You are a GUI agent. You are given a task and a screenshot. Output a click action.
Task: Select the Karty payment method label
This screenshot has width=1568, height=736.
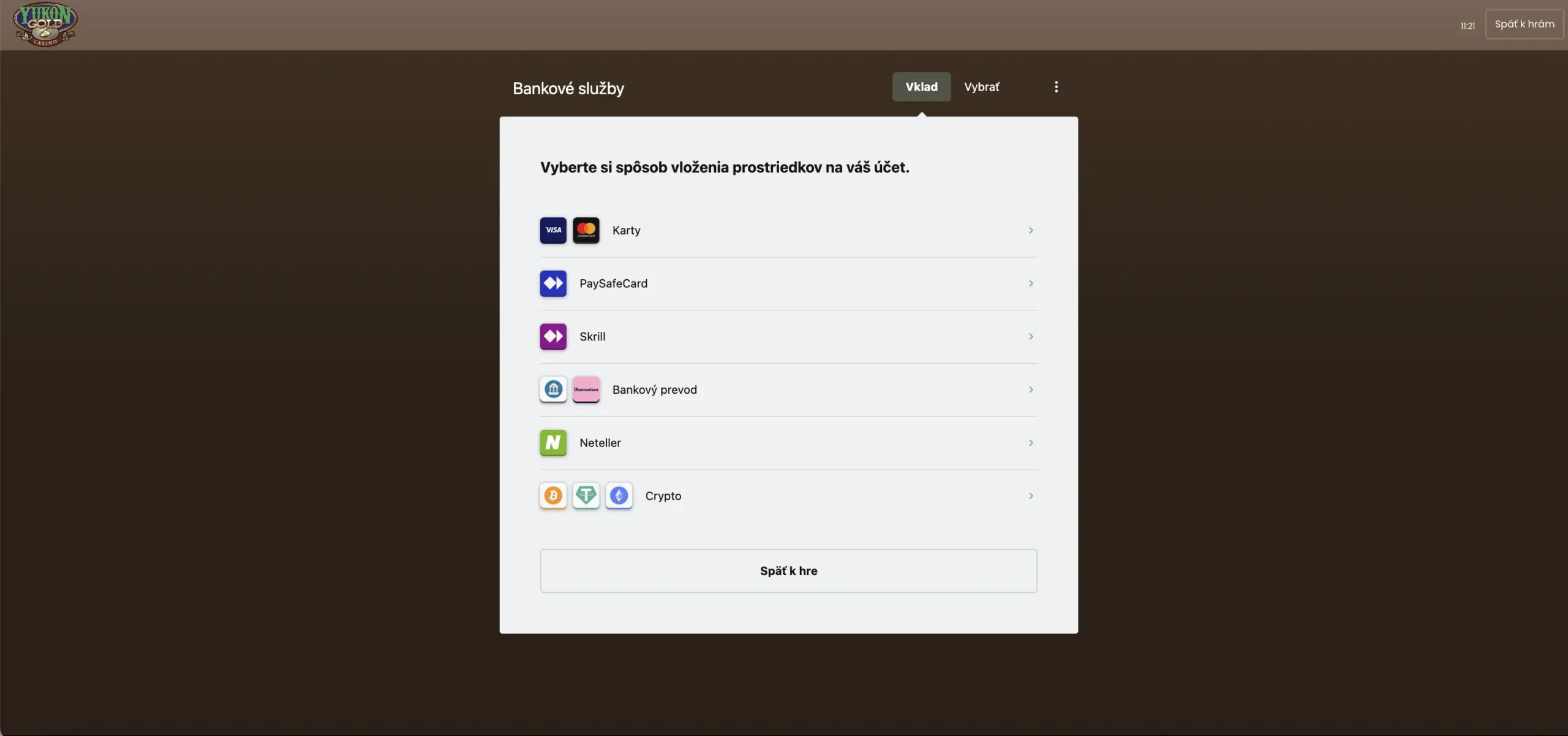626,230
